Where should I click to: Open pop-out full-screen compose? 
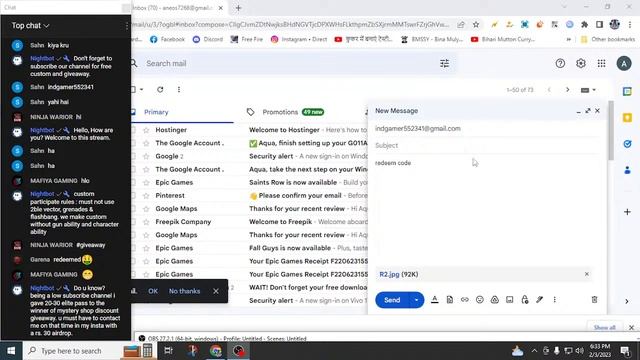point(588,111)
